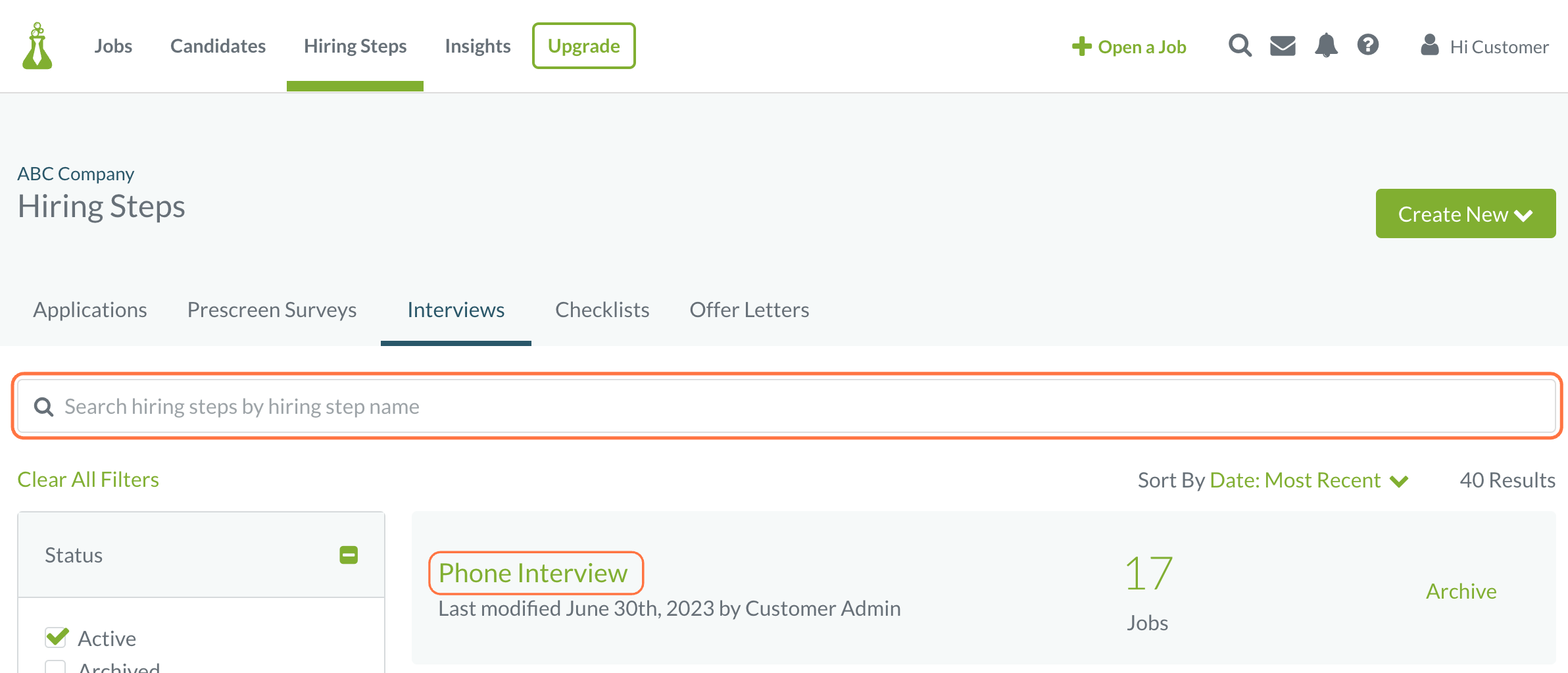The height and width of the screenshot is (673, 1568).
Task: Click into the hiring steps search field
Action: (x=786, y=407)
